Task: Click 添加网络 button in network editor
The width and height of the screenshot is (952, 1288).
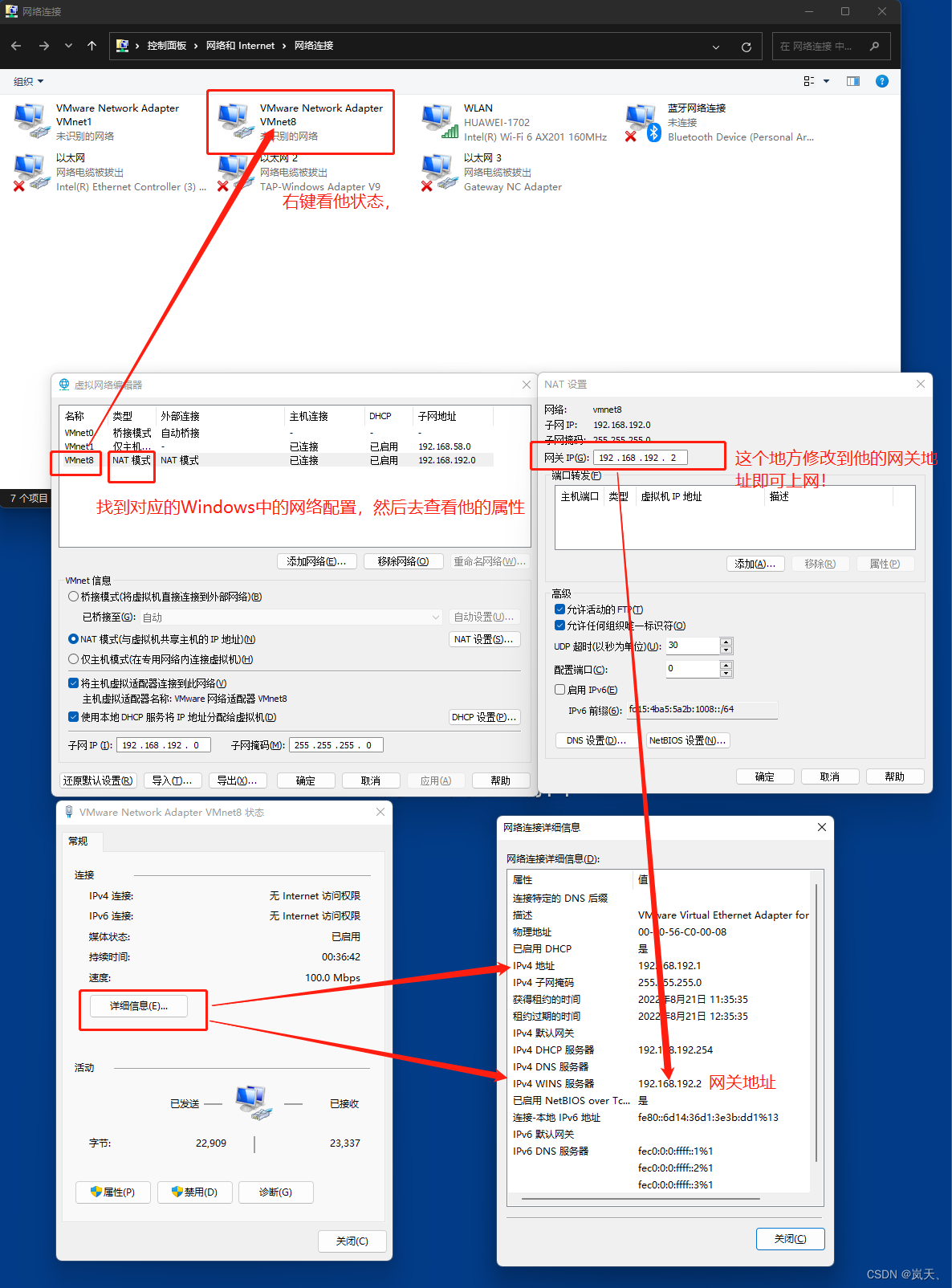Action: pos(316,561)
